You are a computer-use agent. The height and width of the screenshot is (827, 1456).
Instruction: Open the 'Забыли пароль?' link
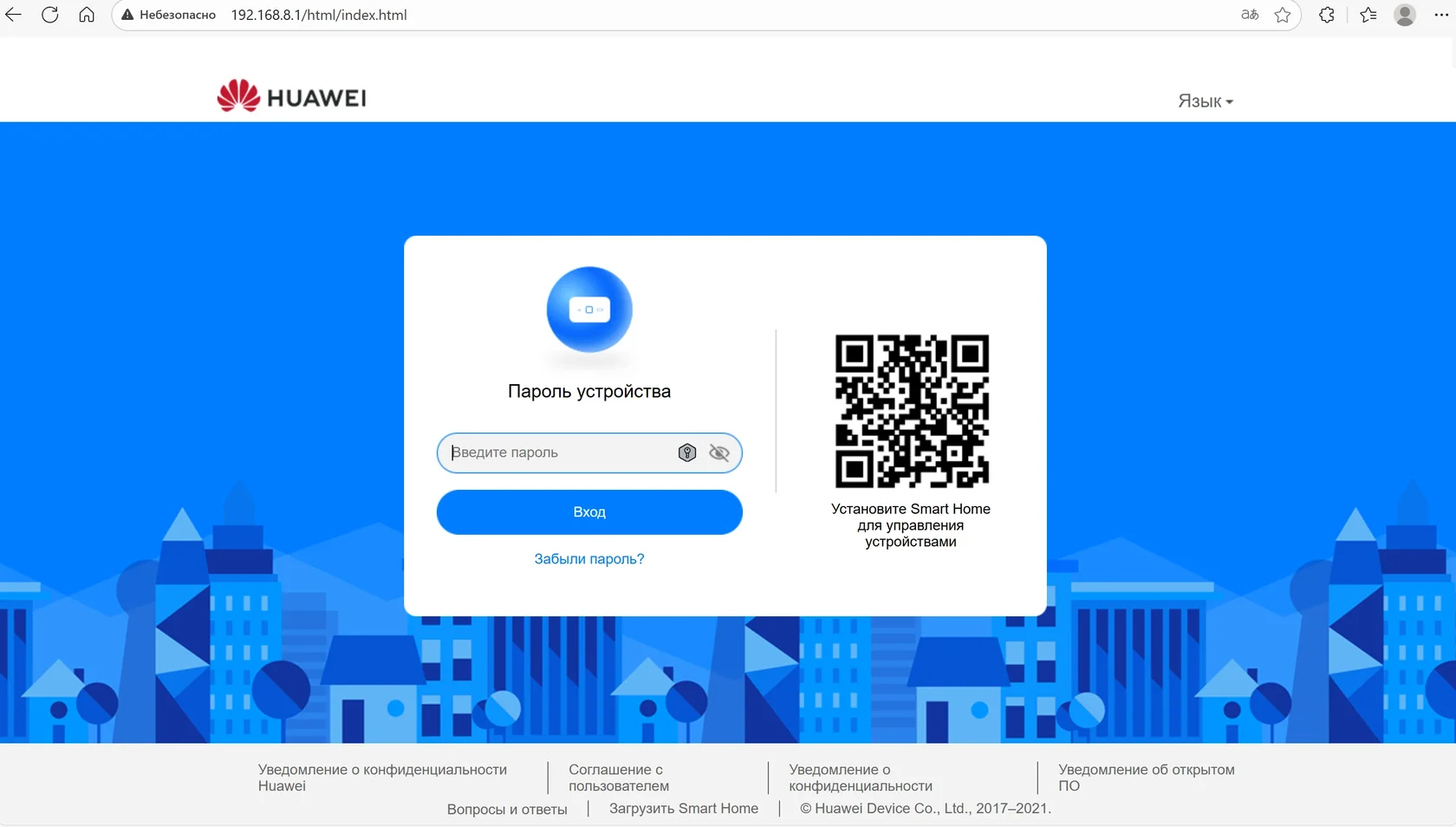pos(589,559)
